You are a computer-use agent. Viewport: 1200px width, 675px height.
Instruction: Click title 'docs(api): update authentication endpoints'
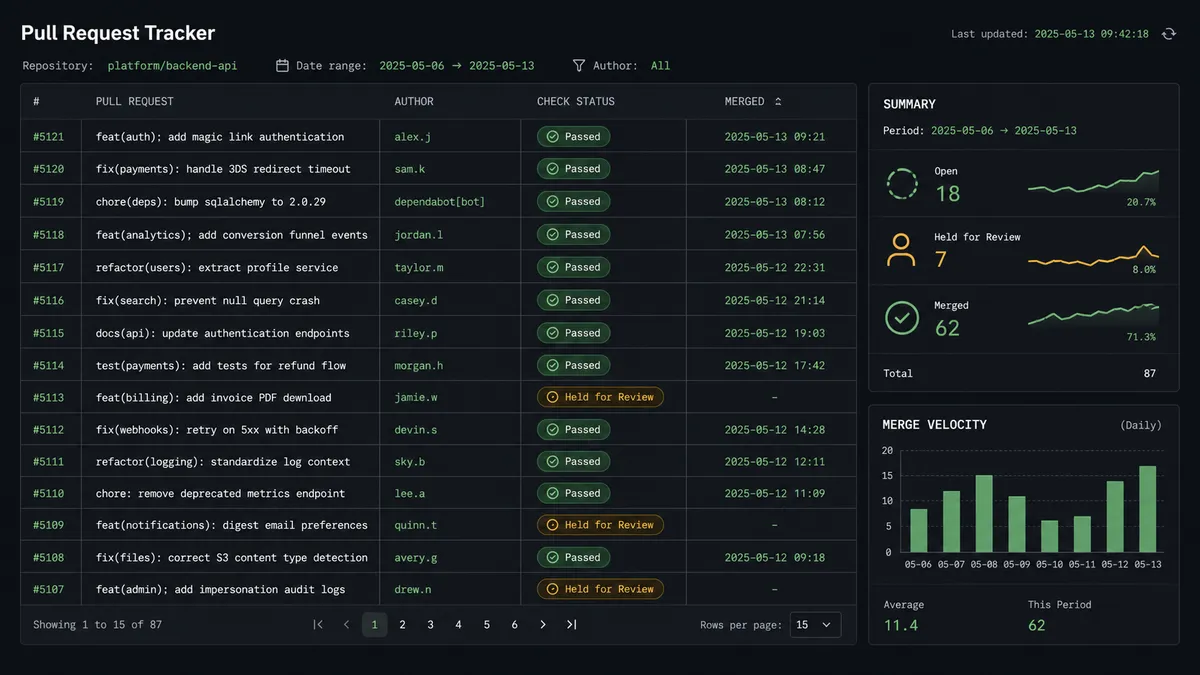(223, 333)
